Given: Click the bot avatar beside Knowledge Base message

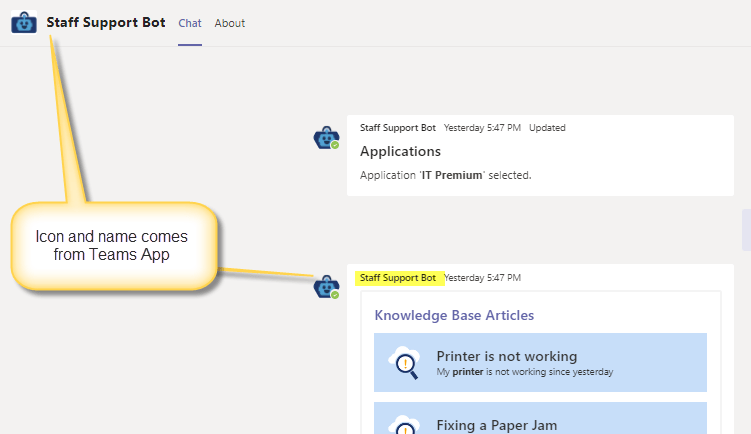Looking at the screenshot, I should 326,287.
